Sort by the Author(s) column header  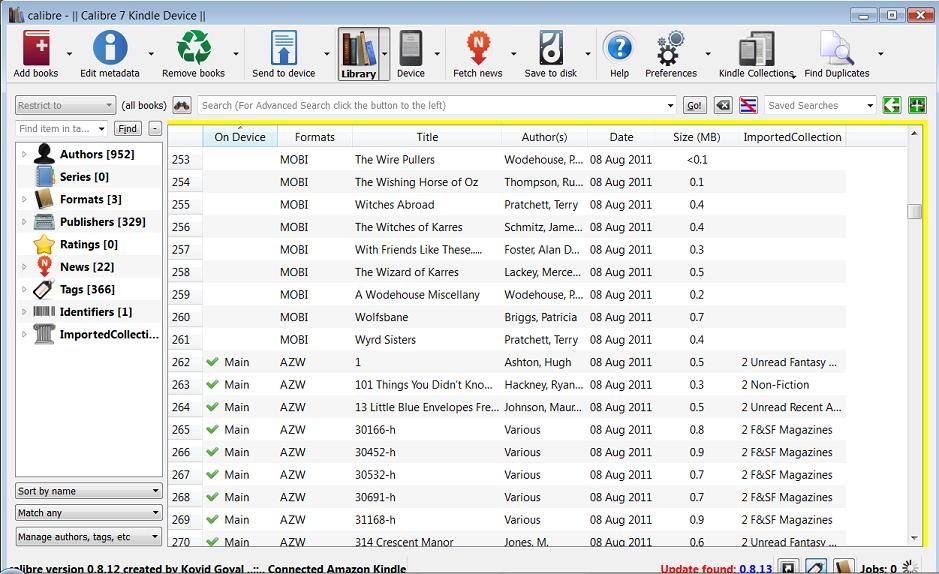click(544, 136)
